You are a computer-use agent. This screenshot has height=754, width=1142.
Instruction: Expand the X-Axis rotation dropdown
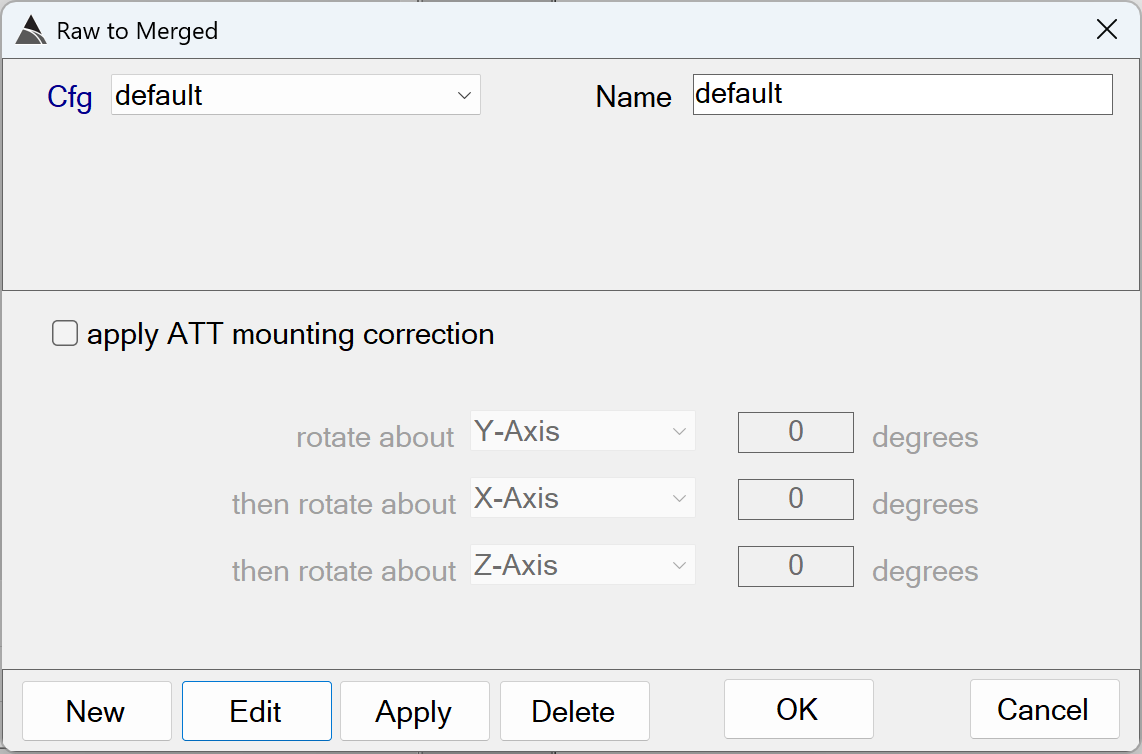coord(582,499)
